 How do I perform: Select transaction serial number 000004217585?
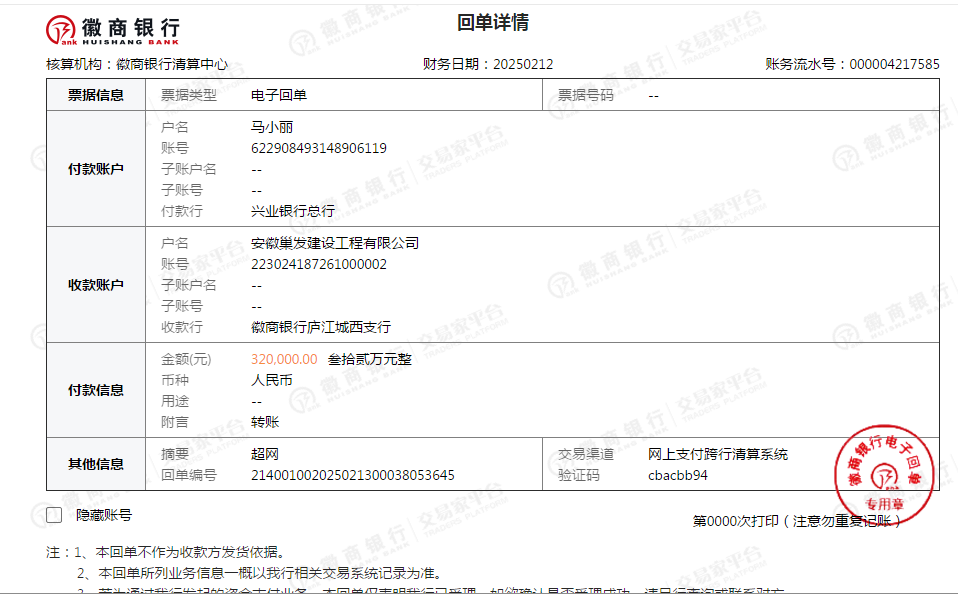(894, 64)
